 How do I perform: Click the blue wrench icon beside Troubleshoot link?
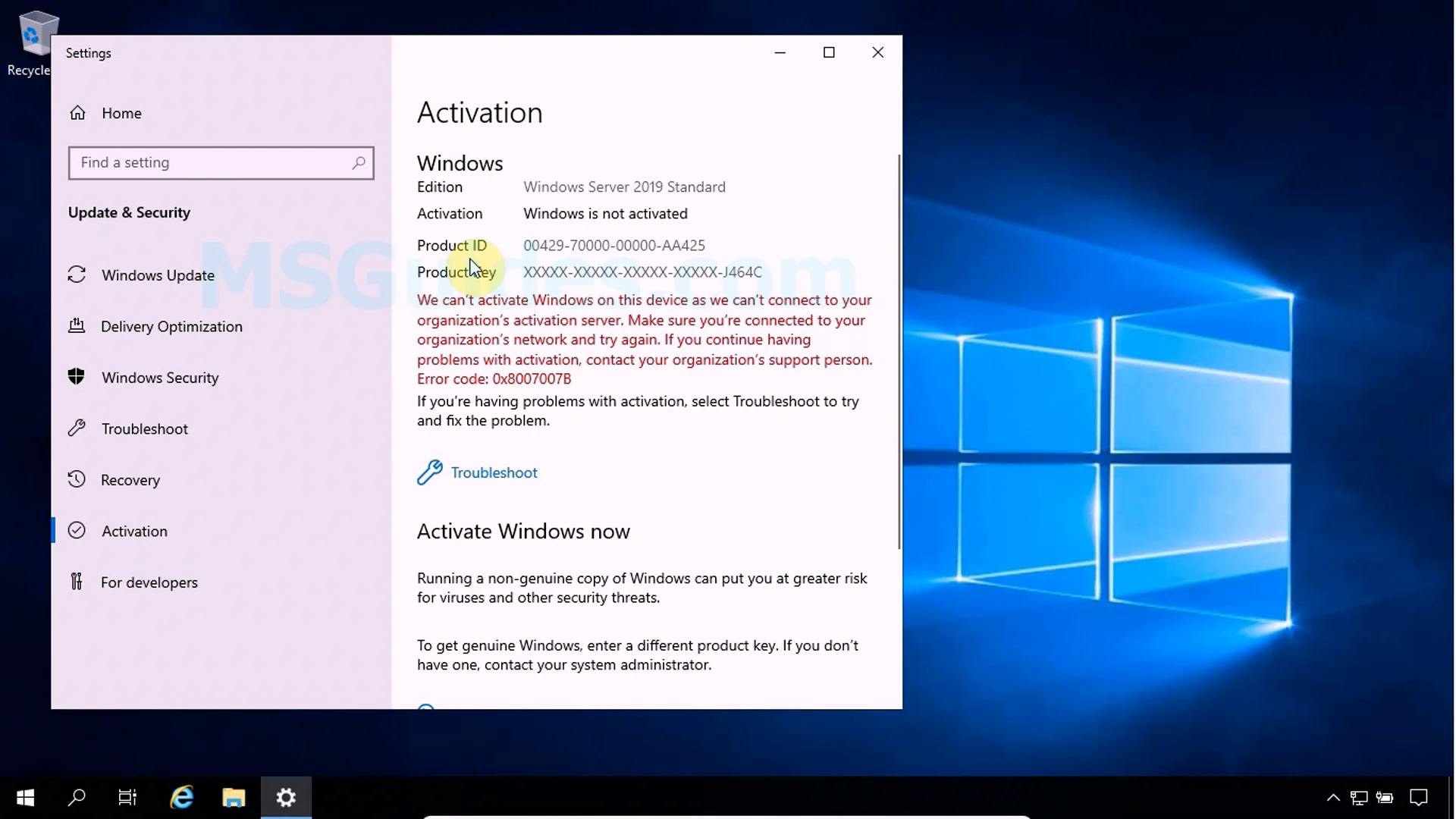(x=430, y=472)
